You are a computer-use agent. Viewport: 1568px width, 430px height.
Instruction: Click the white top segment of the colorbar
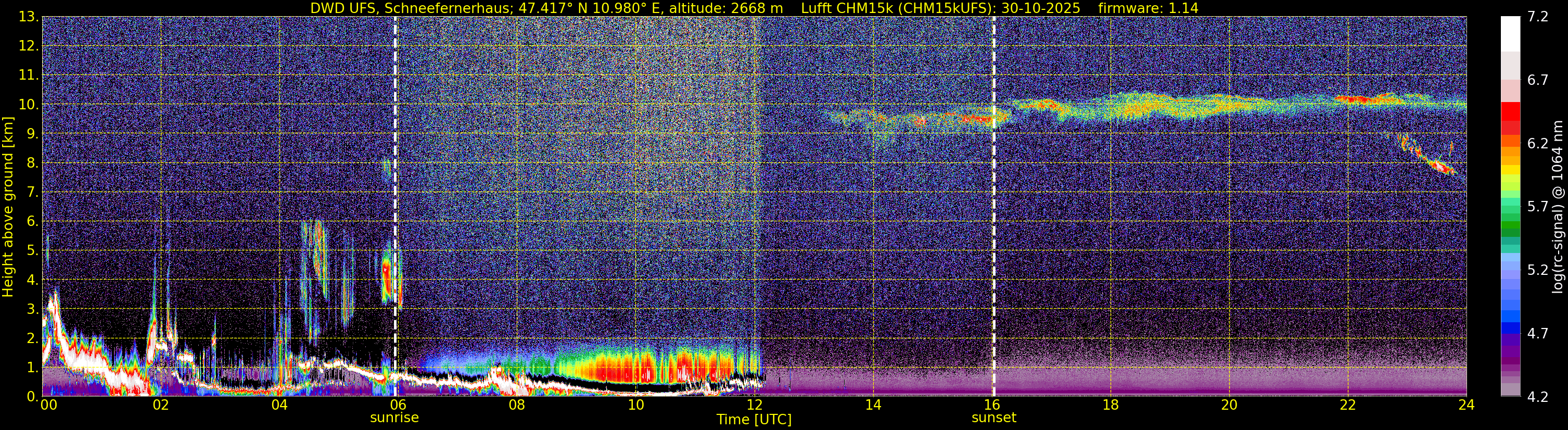[1510, 34]
